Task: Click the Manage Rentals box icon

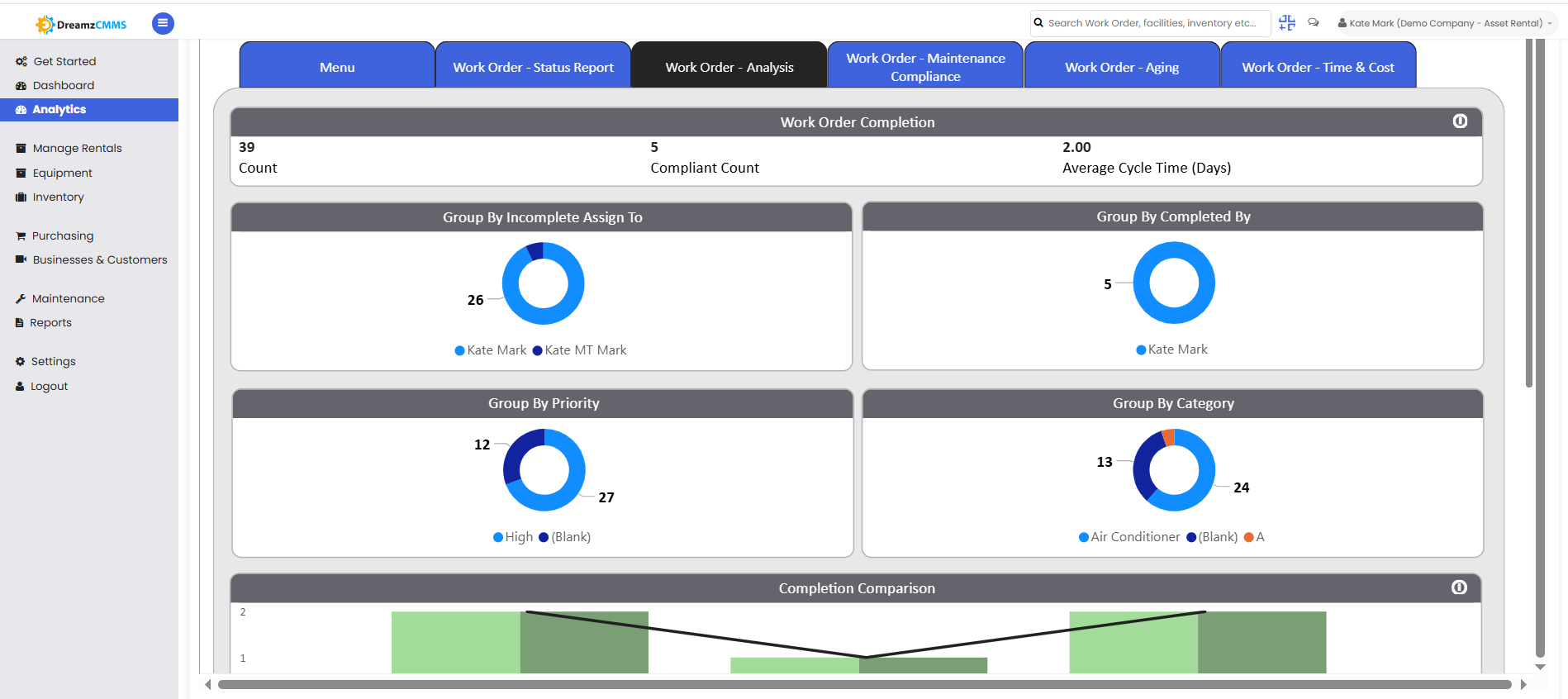Action: click(x=21, y=148)
